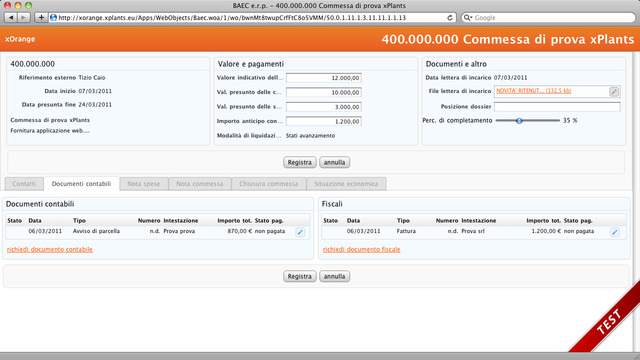This screenshot has width=640, height=360.
Task: Open the Chiusura commessa tab
Action: tap(269, 184)
